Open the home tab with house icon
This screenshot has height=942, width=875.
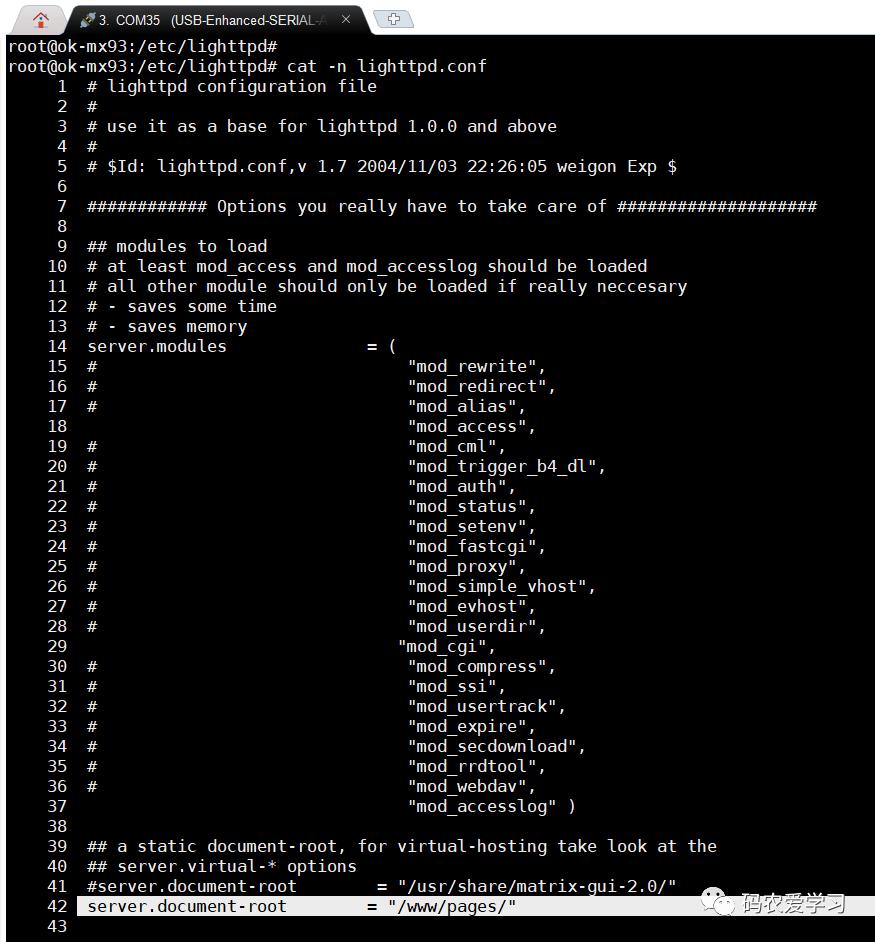coord(40,20)
